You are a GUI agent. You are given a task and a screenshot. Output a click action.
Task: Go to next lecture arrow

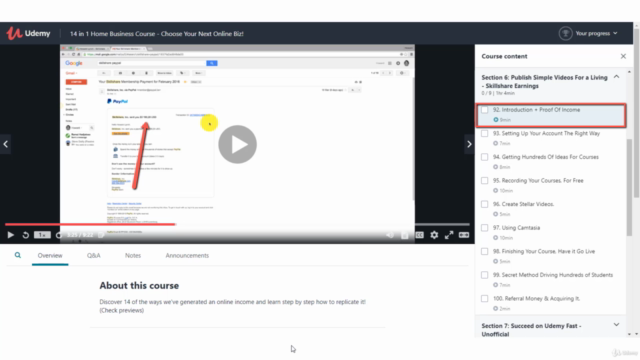[x=469, y=144]
